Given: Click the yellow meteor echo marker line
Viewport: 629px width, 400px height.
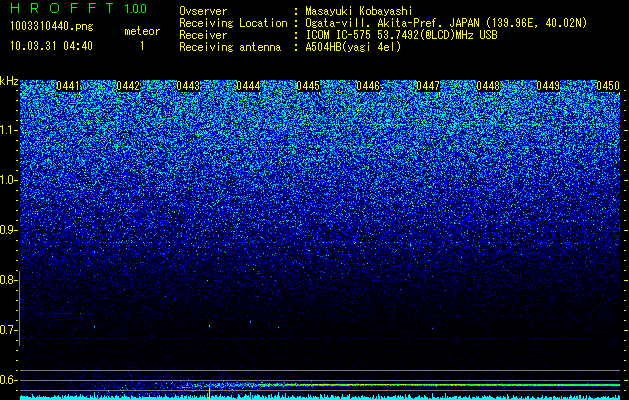Looking at the screenshot, I should click(x=209, y=393).
